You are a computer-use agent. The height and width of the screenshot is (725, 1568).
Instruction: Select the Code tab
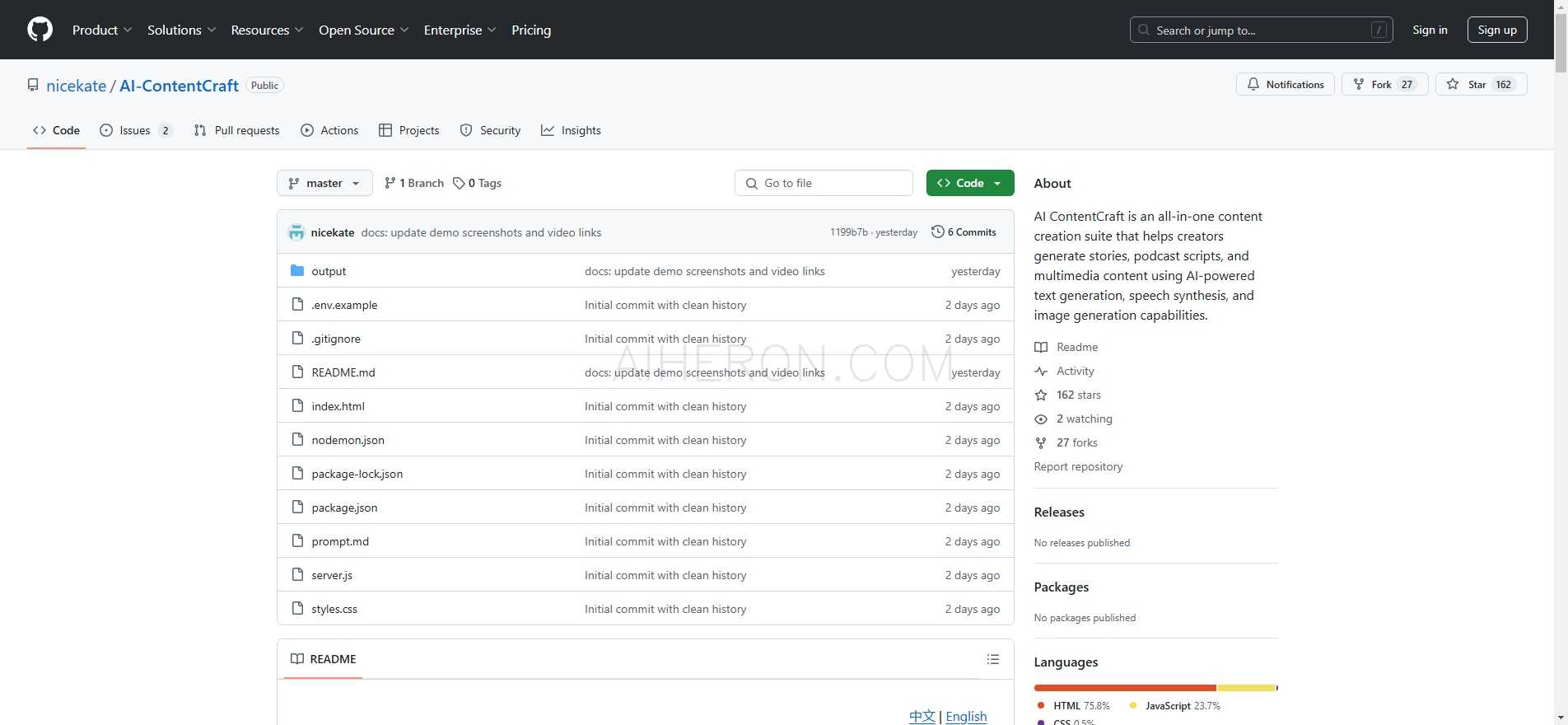point(56,130)
